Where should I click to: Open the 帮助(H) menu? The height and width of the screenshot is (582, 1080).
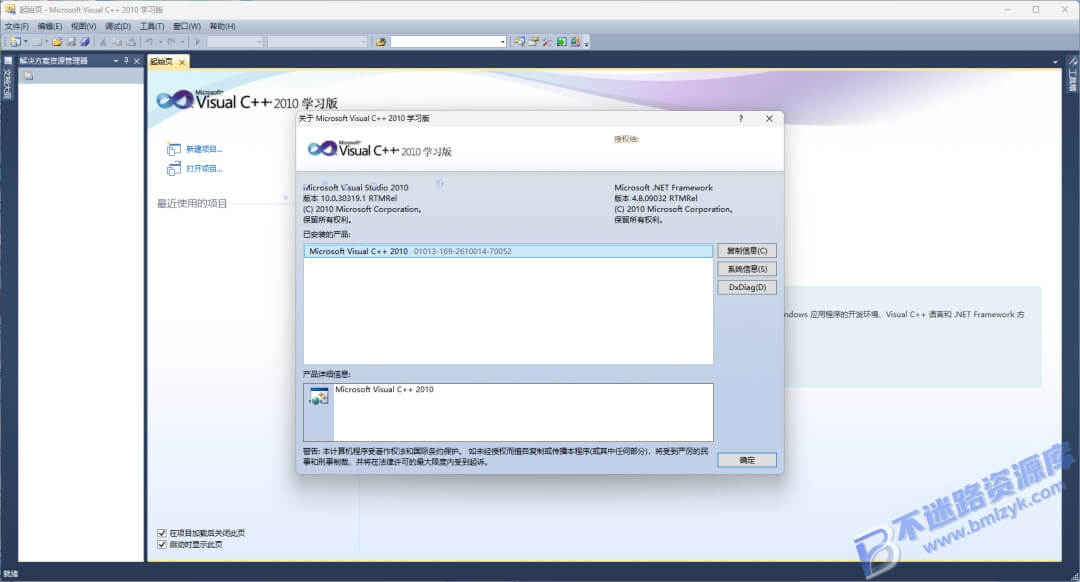tap(222, 26)
